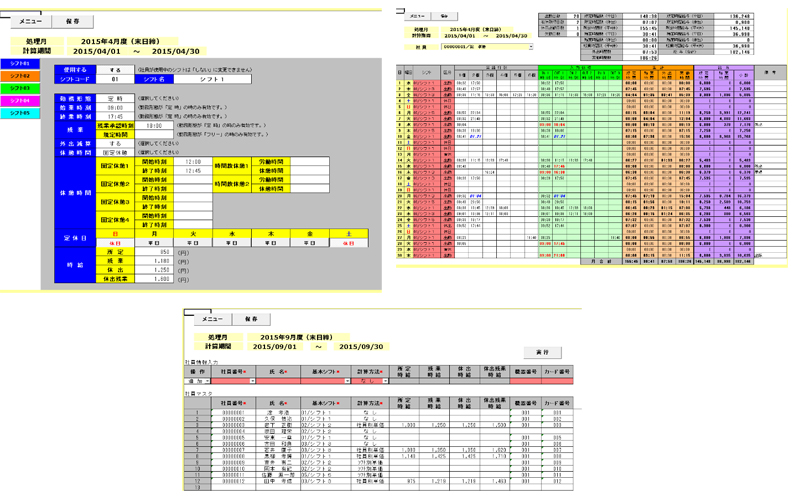Select Wednesday 平日 cell under 定休日
This screenshot has height=500, width=800.
(232, 243)
